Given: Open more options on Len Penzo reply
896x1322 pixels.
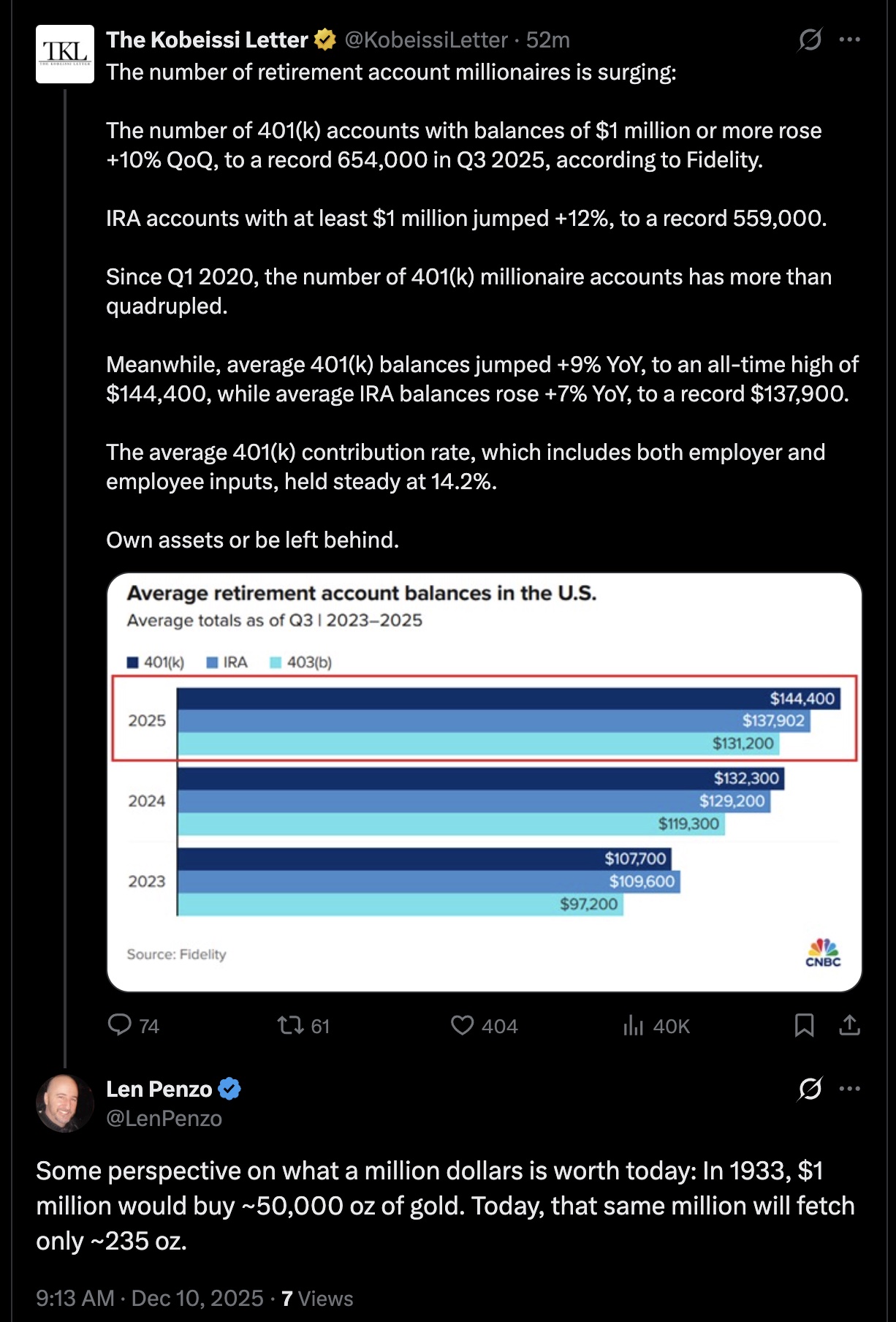Looking at the screenshot, I should tap(850, 1089).
